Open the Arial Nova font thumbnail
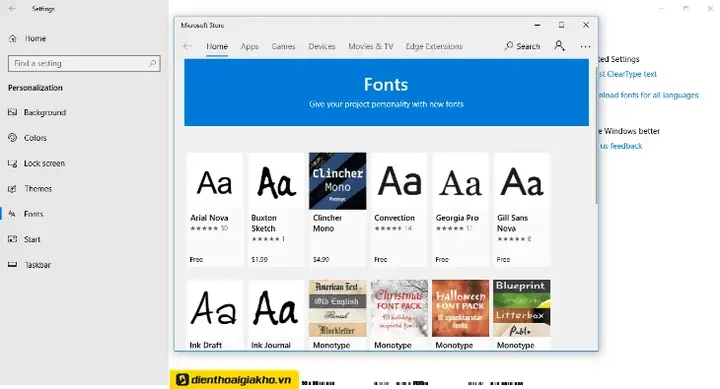The height and width of the screenshot is (389, 720). coord(214,181)
